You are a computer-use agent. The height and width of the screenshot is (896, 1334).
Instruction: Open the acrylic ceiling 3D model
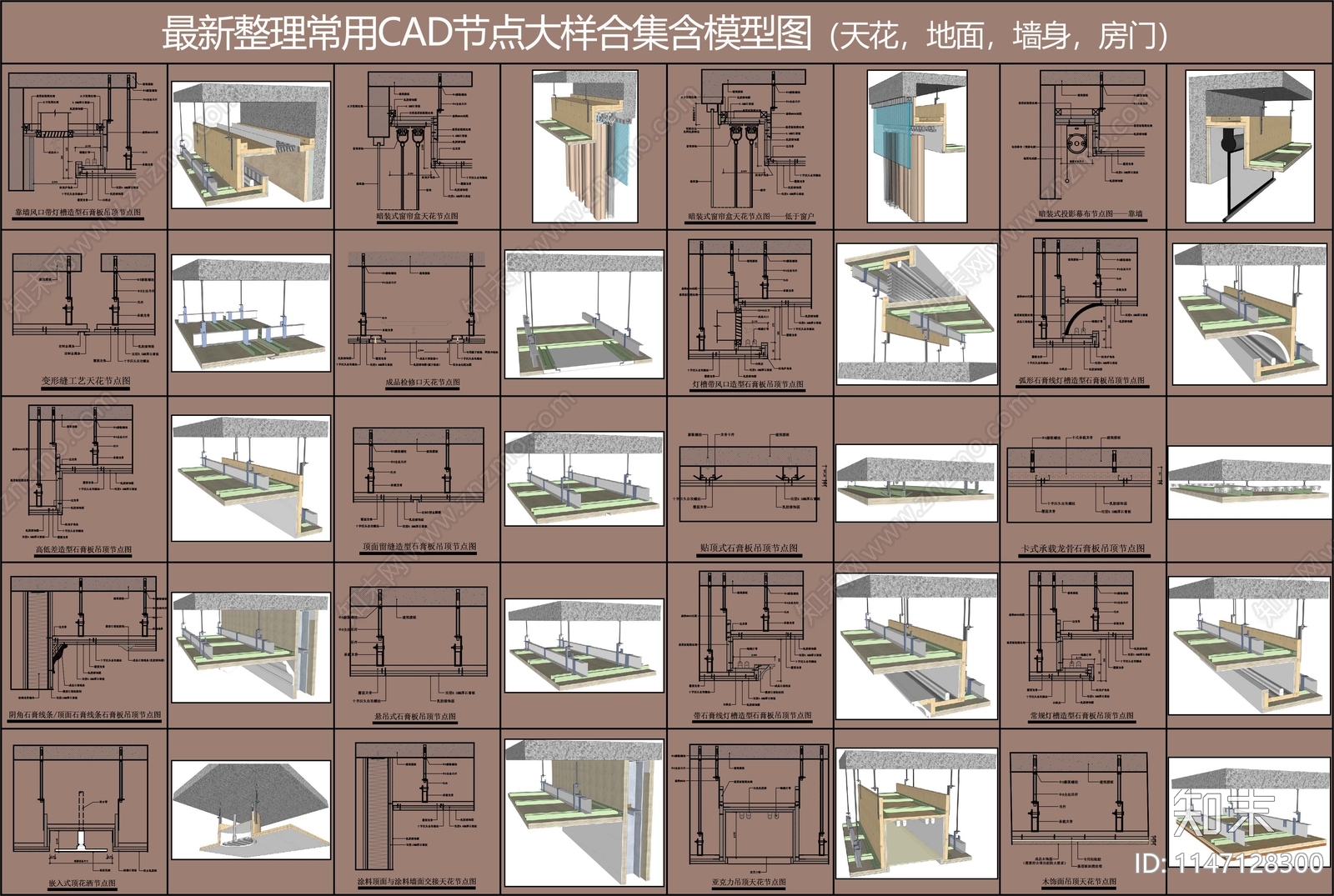pos(916,814)
